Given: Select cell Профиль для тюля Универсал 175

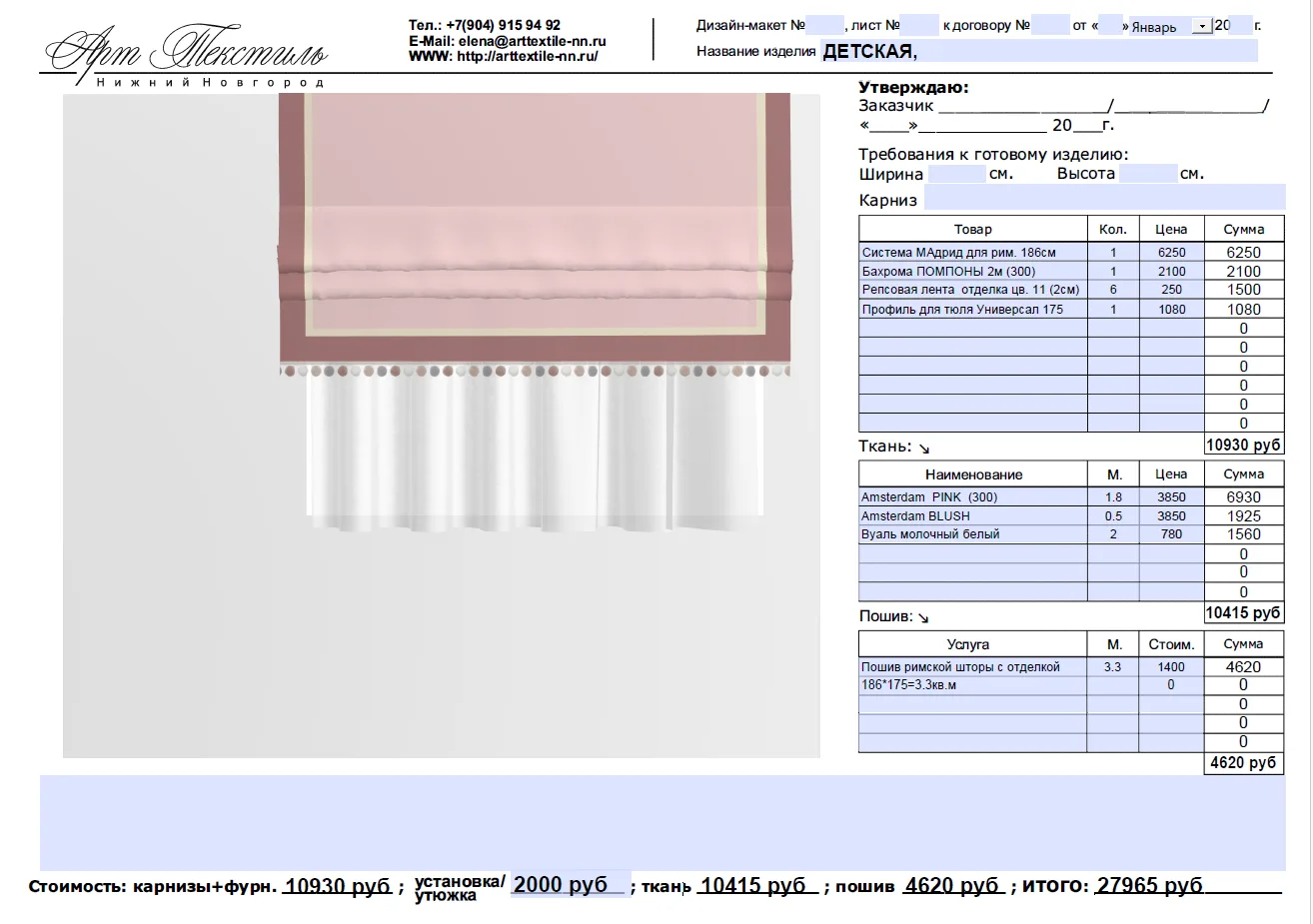Looking at the screenshot, I should coord(972,310).
